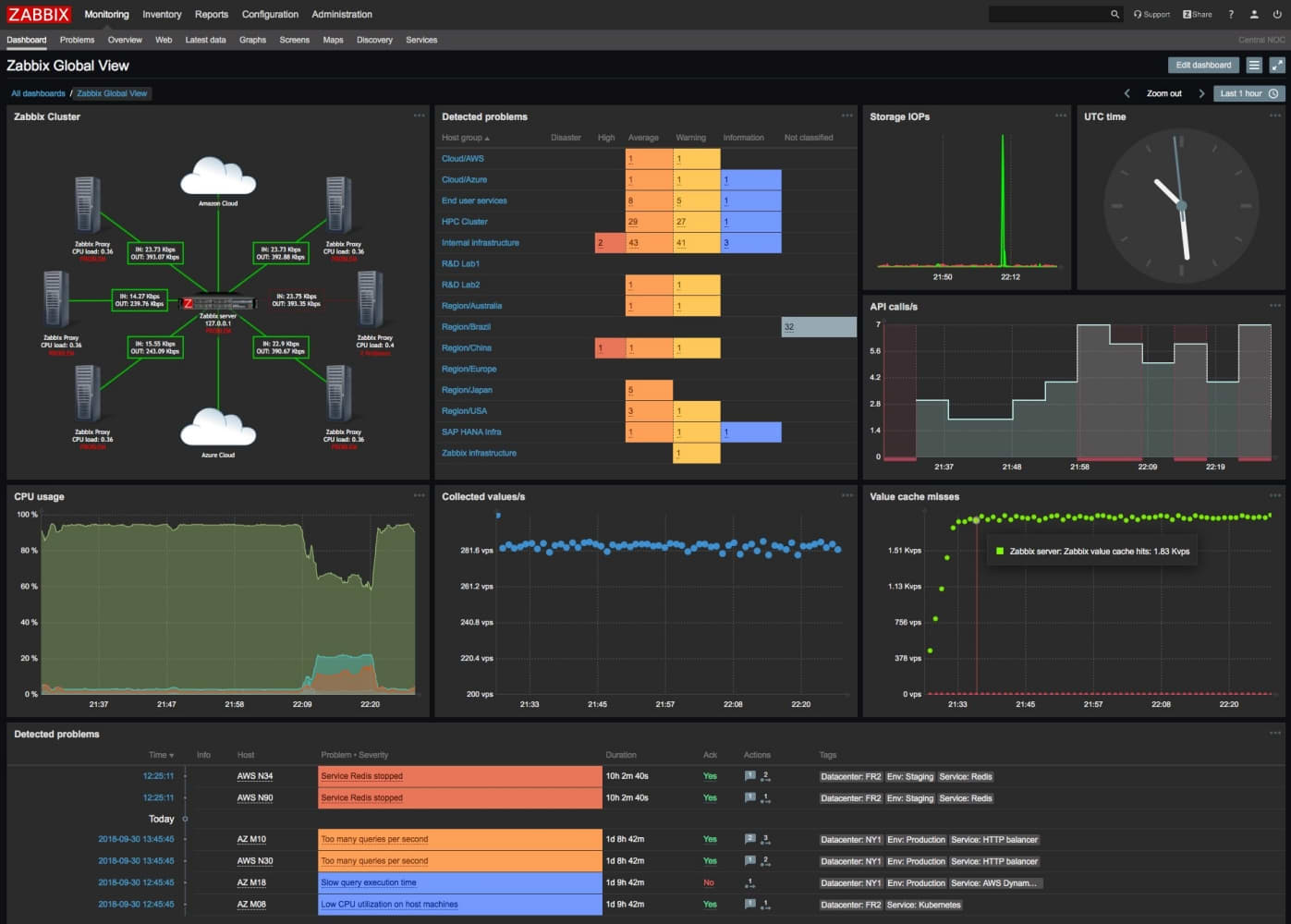Click the Edit dashboard button
Image resolution: width=1291 pixels, height=924 pixels.
coord(1203,65)
